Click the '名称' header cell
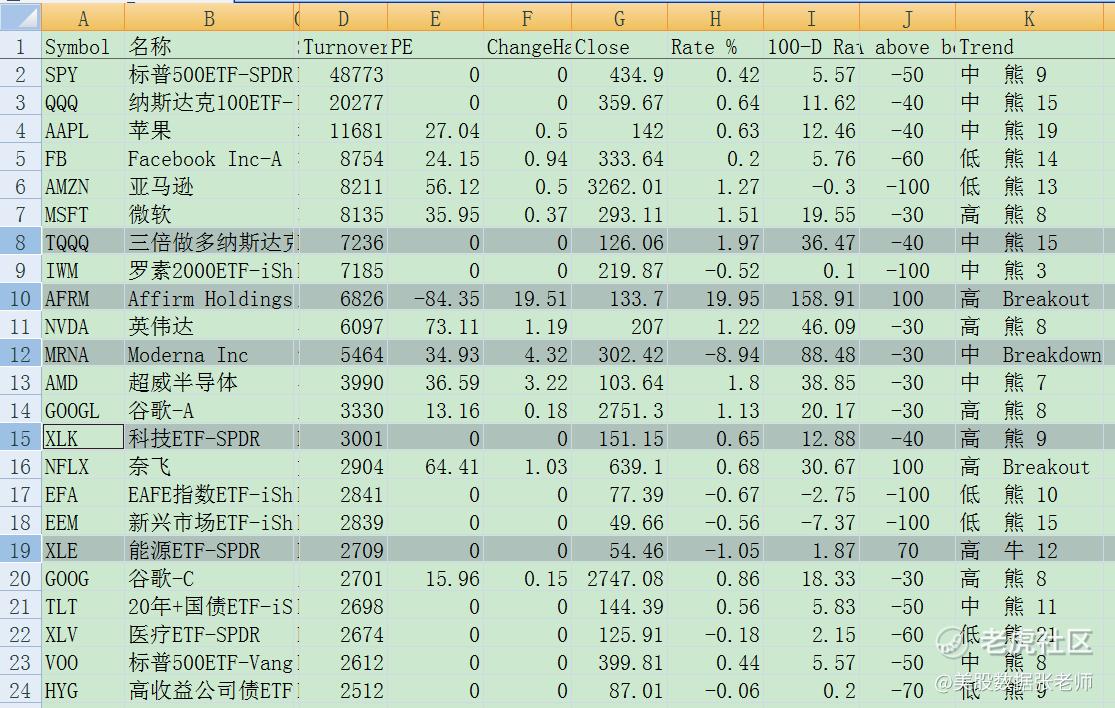 [x=209, y=47]
